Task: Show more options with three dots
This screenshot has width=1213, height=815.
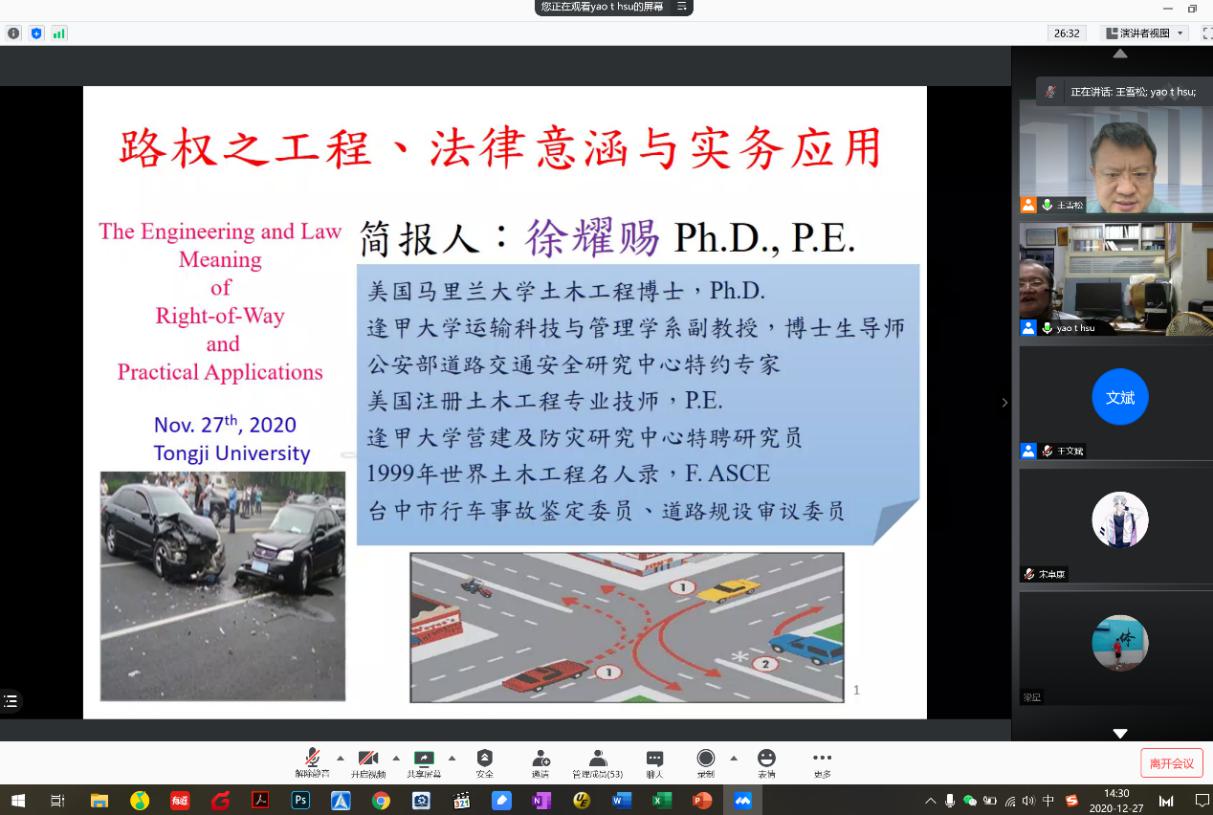Action: [822, 760]
